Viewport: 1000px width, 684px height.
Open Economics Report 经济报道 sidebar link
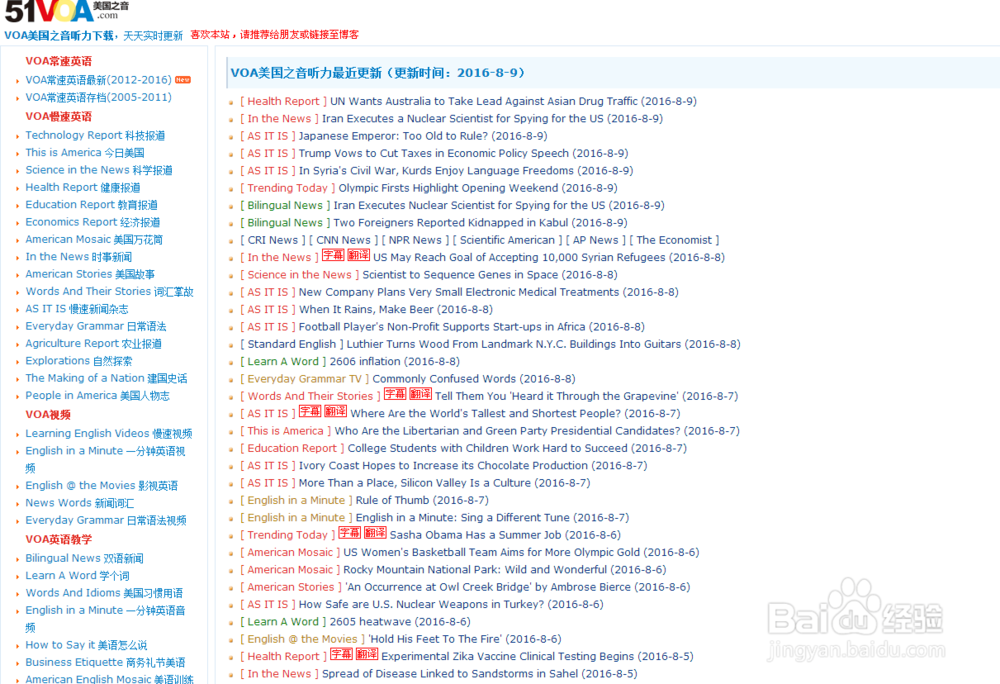[92, 222]
